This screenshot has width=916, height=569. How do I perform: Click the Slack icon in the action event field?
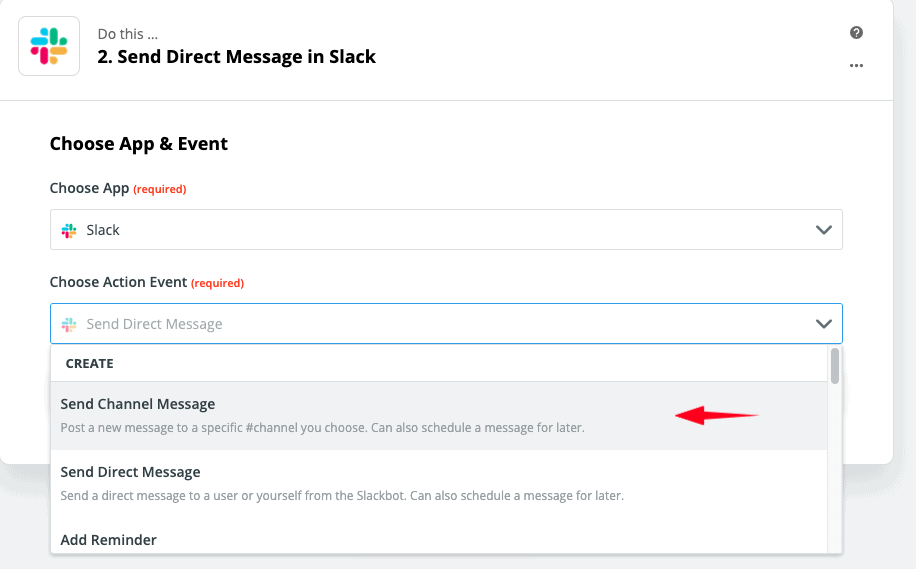69,324
